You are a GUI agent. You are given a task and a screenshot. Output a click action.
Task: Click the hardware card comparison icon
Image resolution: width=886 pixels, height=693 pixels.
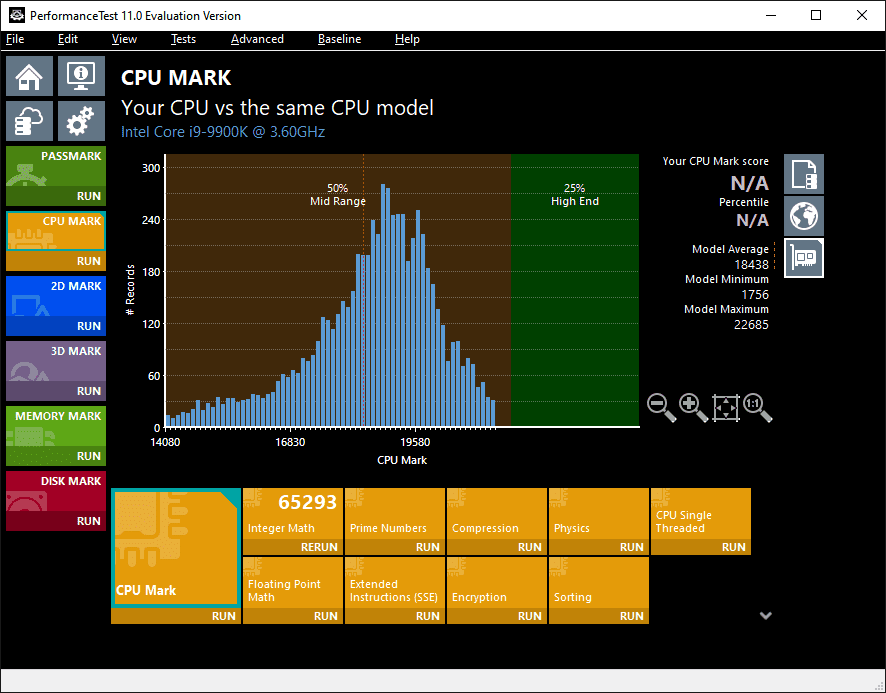tap(804, 258)
